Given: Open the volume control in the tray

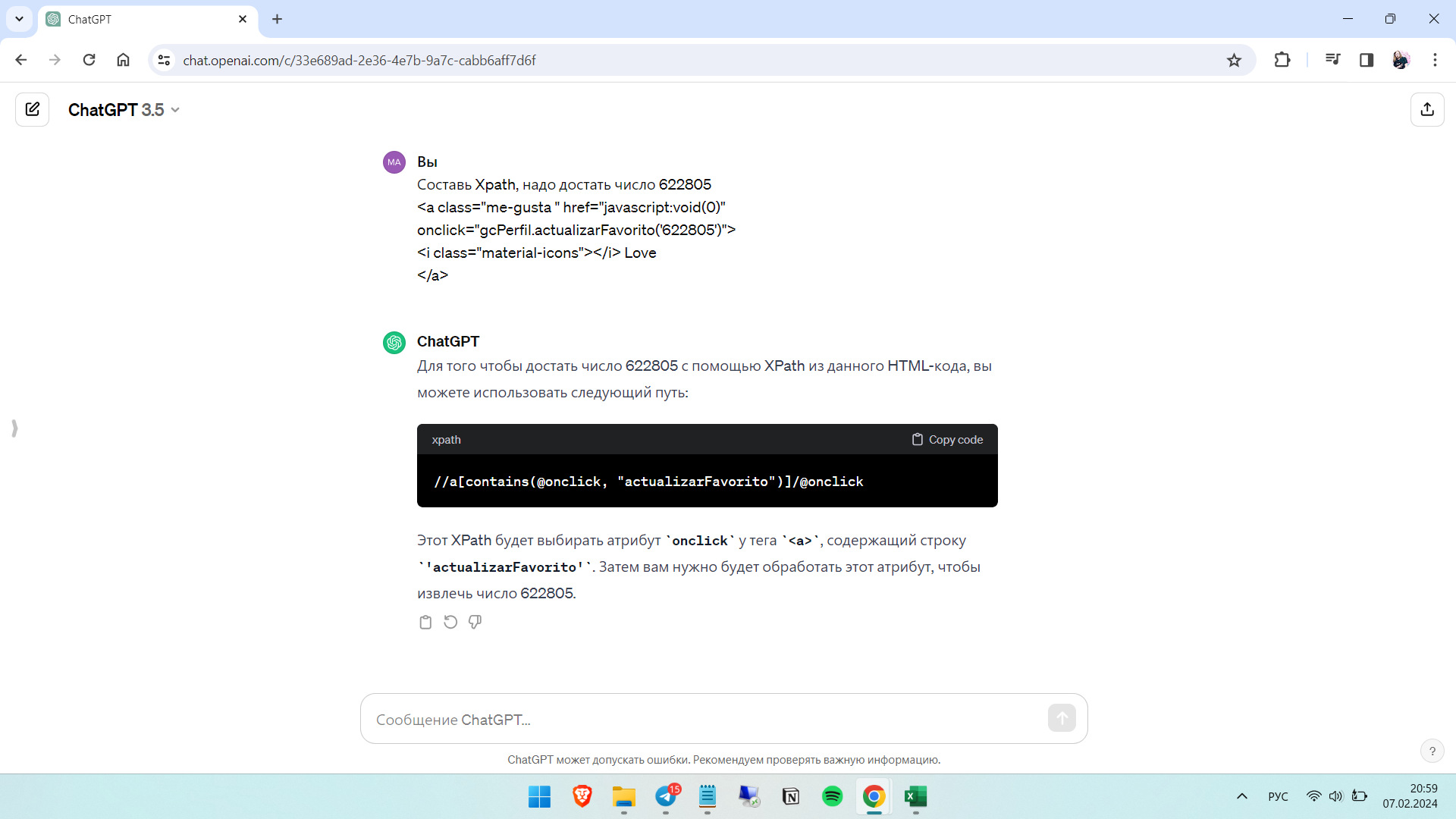Looking at the screenshot, I should (x=1336, y=796).
